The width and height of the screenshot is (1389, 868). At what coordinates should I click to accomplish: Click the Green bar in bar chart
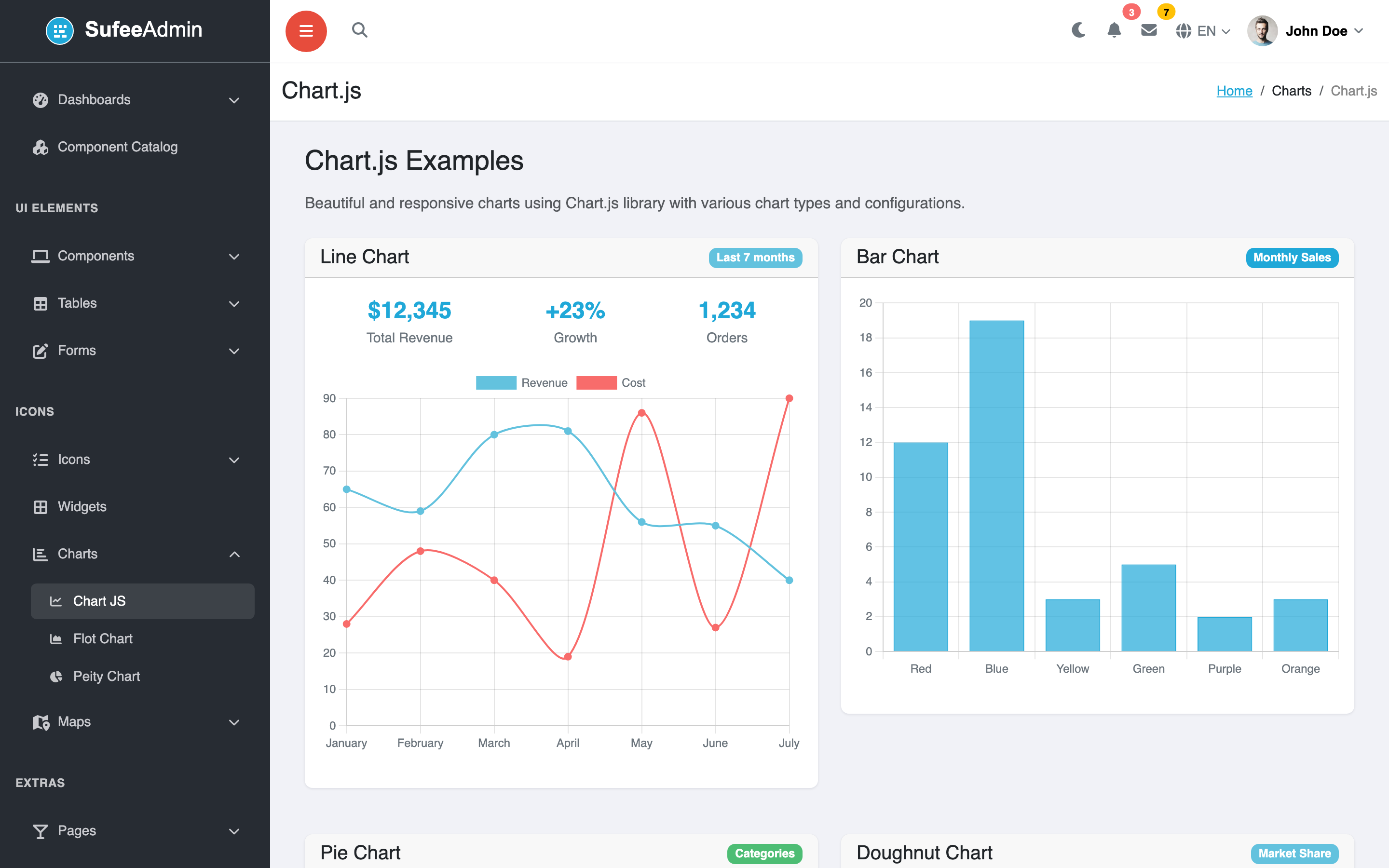(x=1148, y=608)
